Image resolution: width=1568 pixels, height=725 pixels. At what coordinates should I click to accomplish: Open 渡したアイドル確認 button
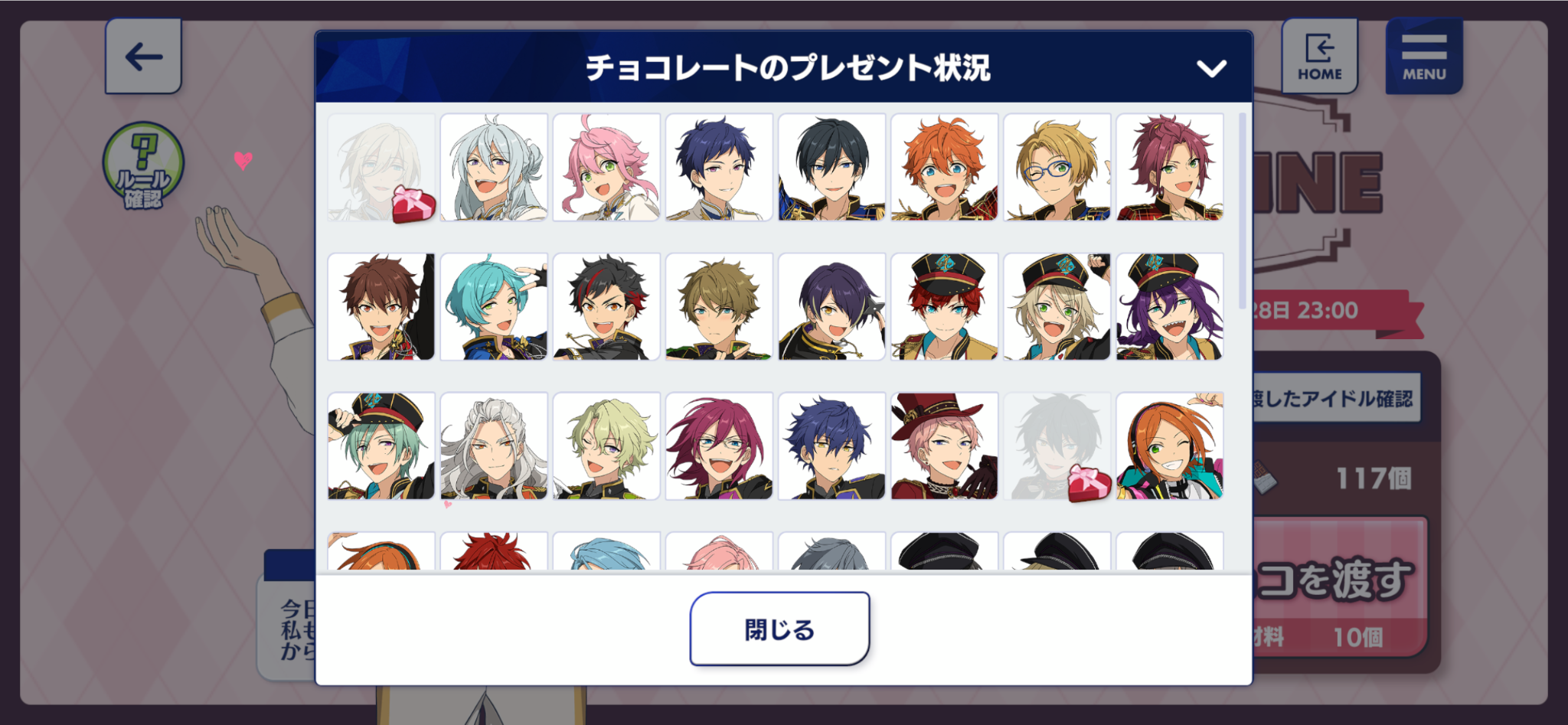tap(1336, 398)
